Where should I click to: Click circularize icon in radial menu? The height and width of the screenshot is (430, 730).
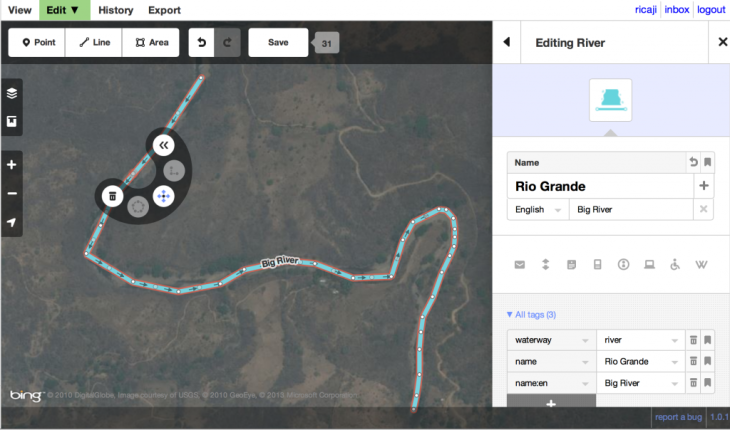click(138, 207)
